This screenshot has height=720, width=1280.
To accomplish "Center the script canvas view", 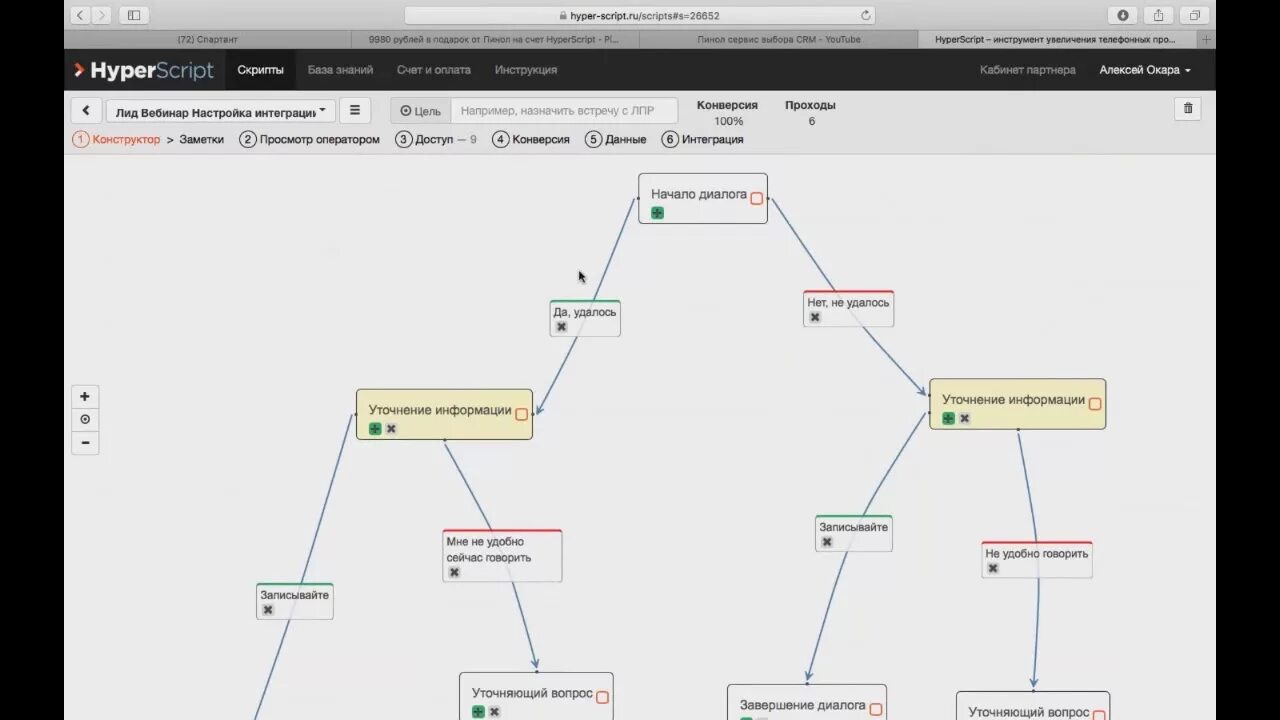I will click(85, 420).
